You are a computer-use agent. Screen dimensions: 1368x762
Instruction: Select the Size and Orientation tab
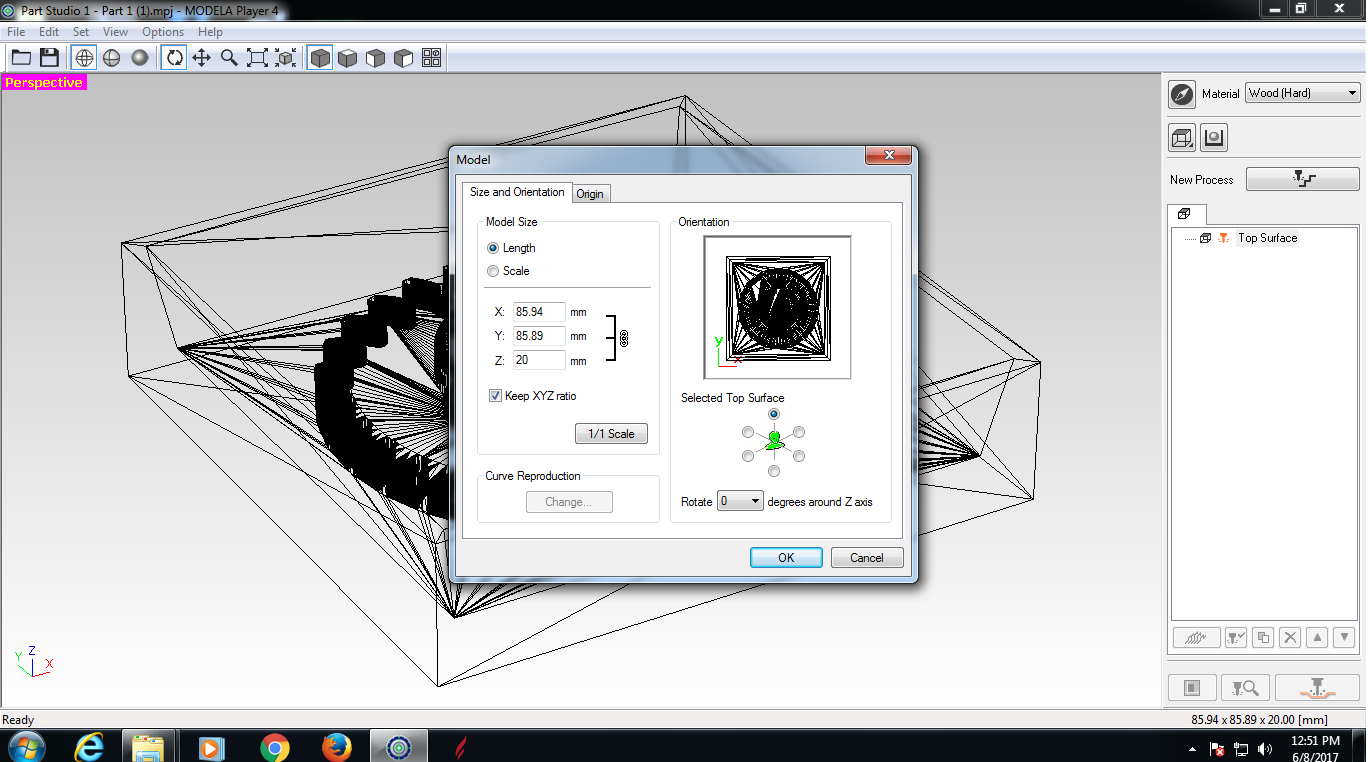517,192
